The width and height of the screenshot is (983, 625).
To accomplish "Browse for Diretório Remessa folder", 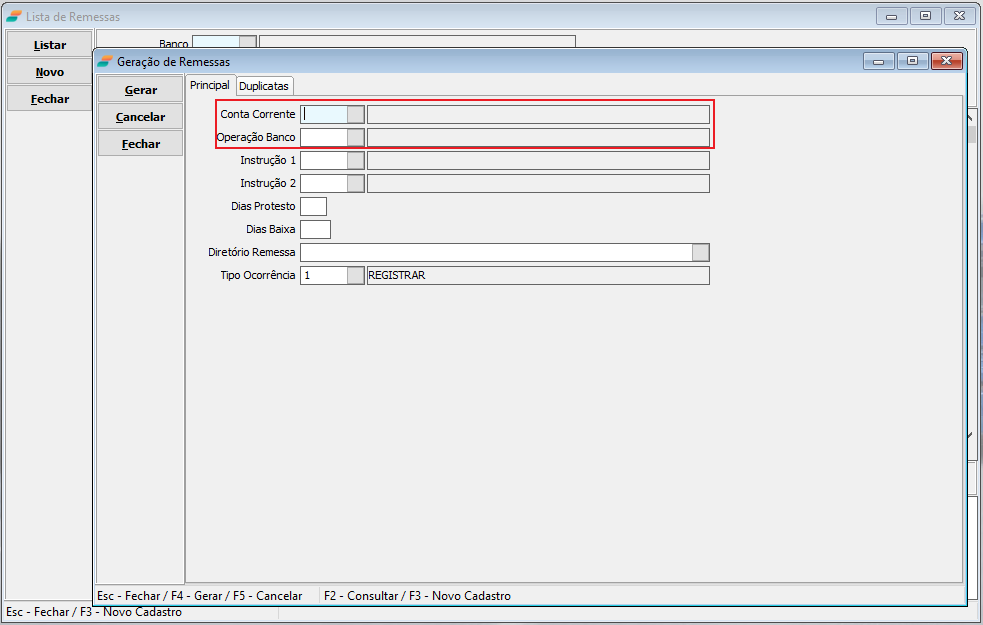I will tap(701, 252).
